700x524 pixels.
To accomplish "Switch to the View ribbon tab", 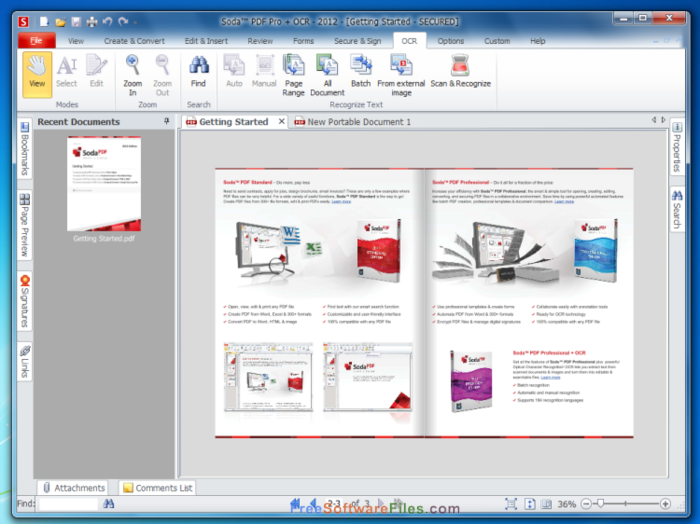I will (76, 41).
